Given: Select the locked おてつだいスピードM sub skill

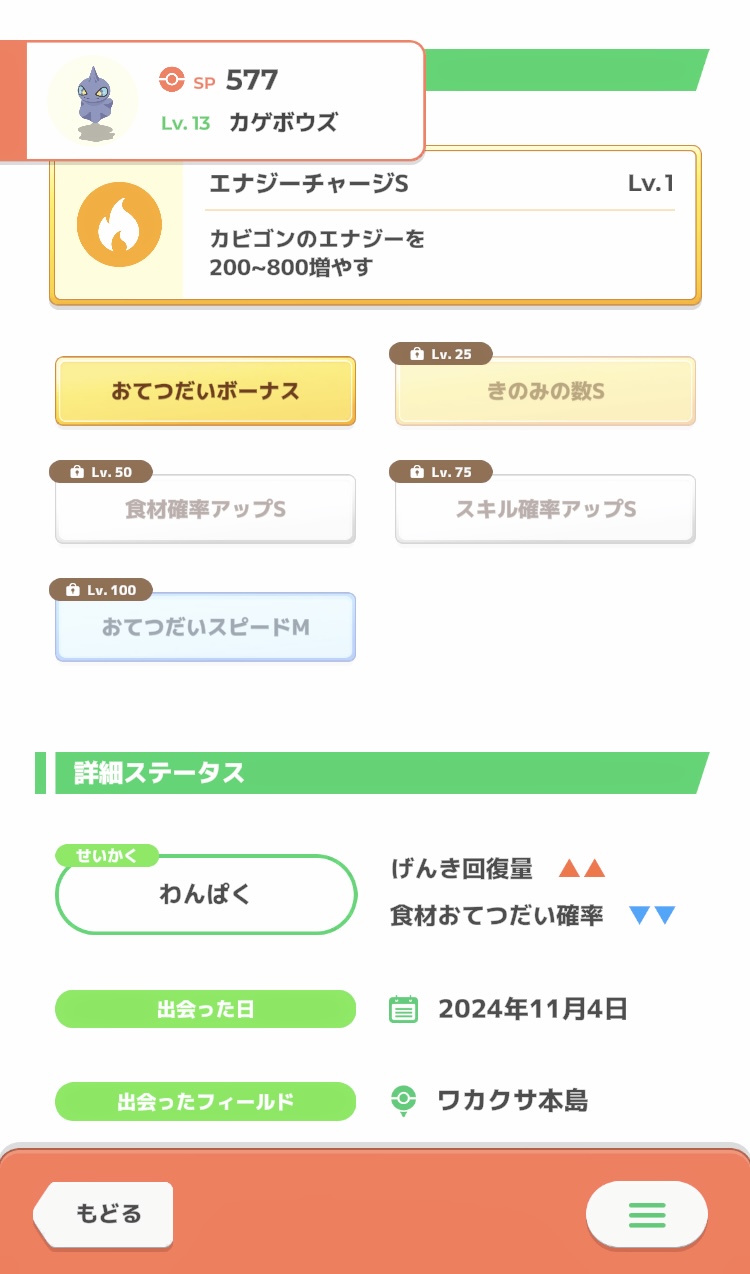Looking at the screenshot, I should (x=205, y=628).
